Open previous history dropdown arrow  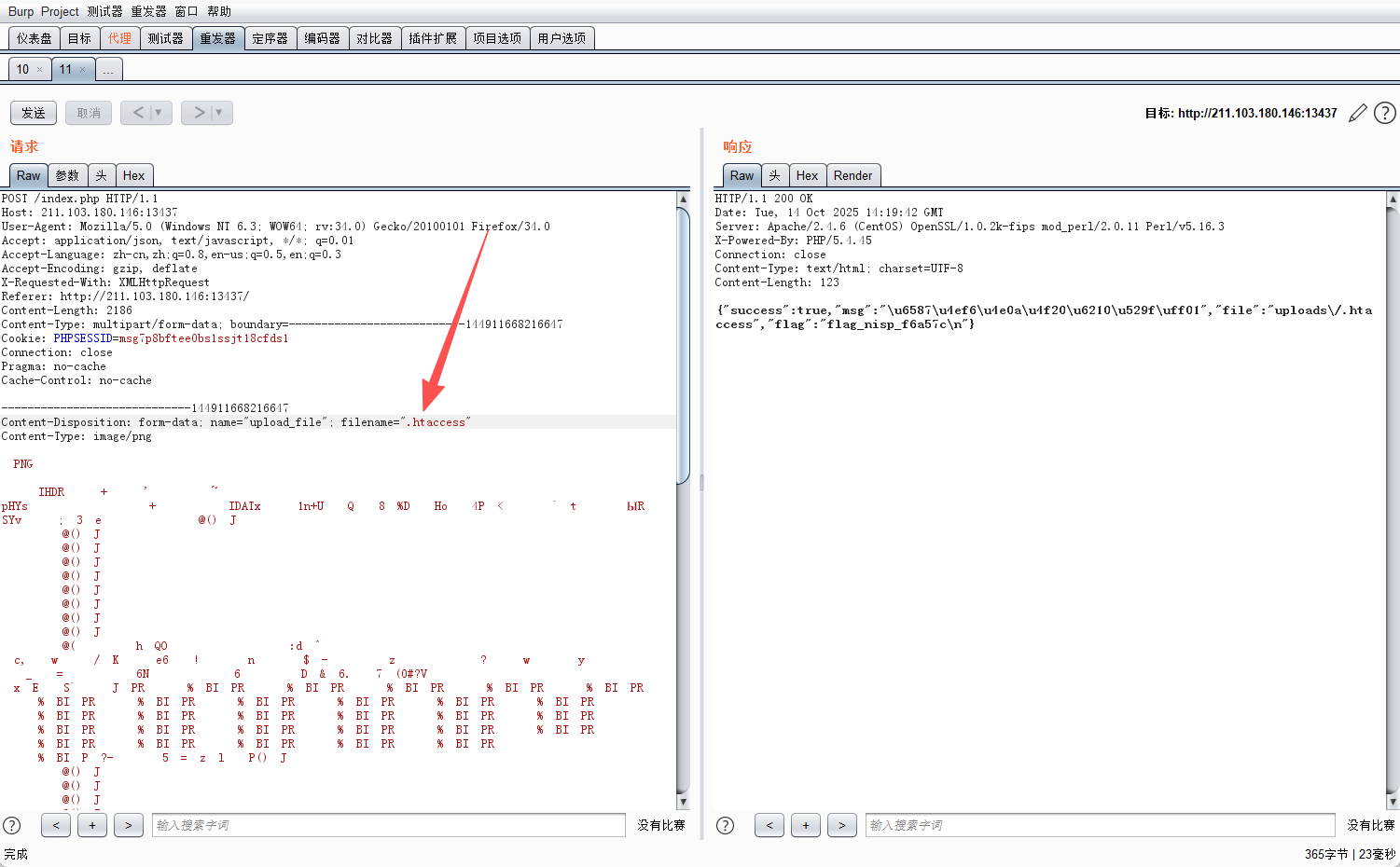[x=159, y=113]
